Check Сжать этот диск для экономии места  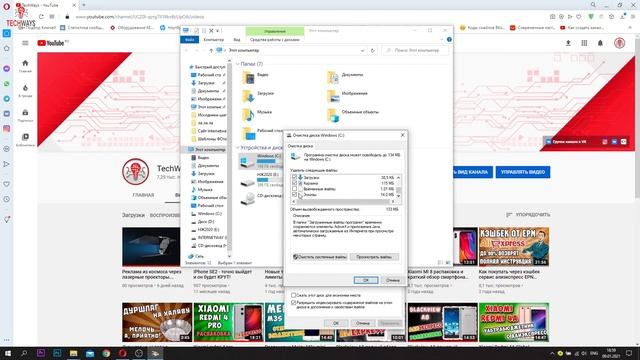coord(293,295)
